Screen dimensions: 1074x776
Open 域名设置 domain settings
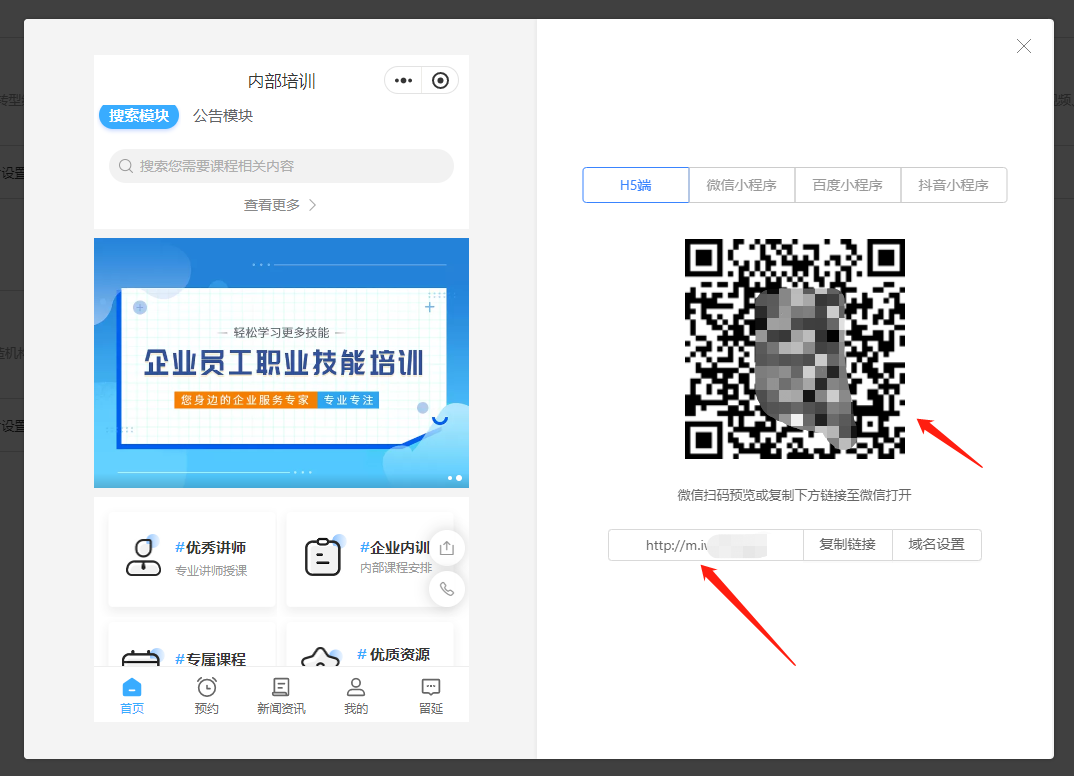point(937,545)
